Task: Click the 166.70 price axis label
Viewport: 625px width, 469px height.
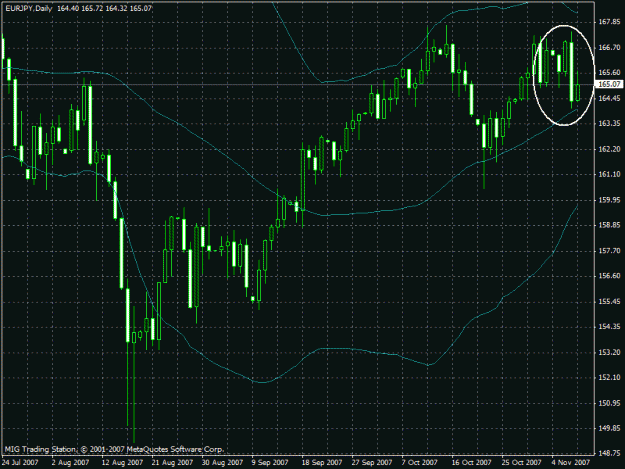Action: [609, 47]
